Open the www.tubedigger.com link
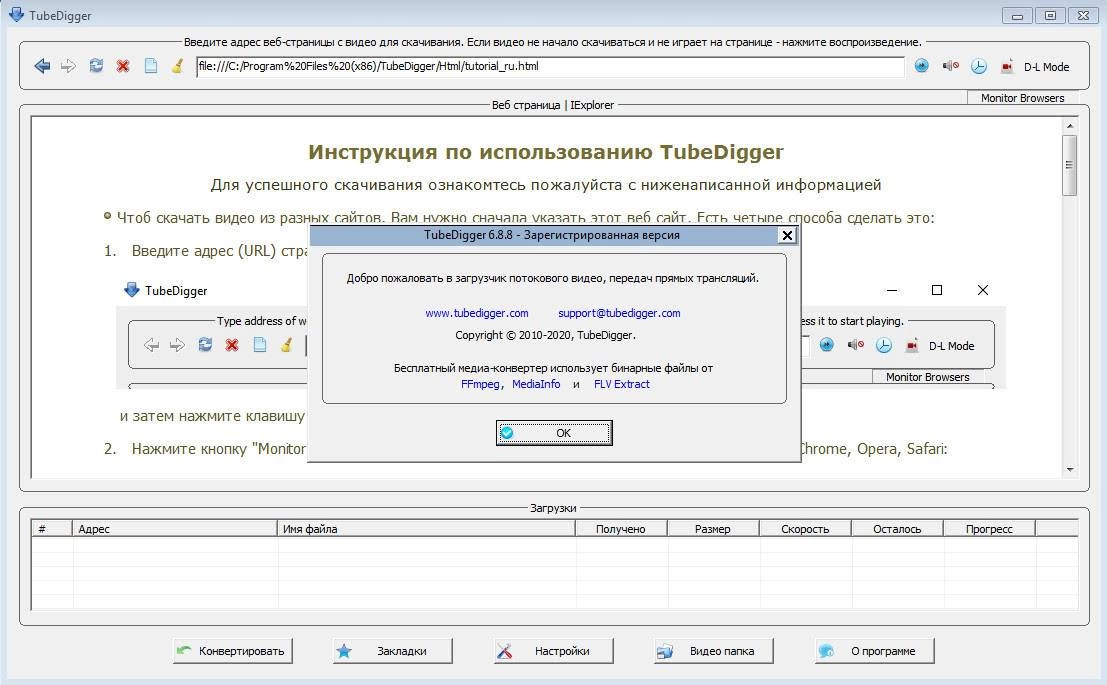1107x685 pixels. tap(477, 313)
